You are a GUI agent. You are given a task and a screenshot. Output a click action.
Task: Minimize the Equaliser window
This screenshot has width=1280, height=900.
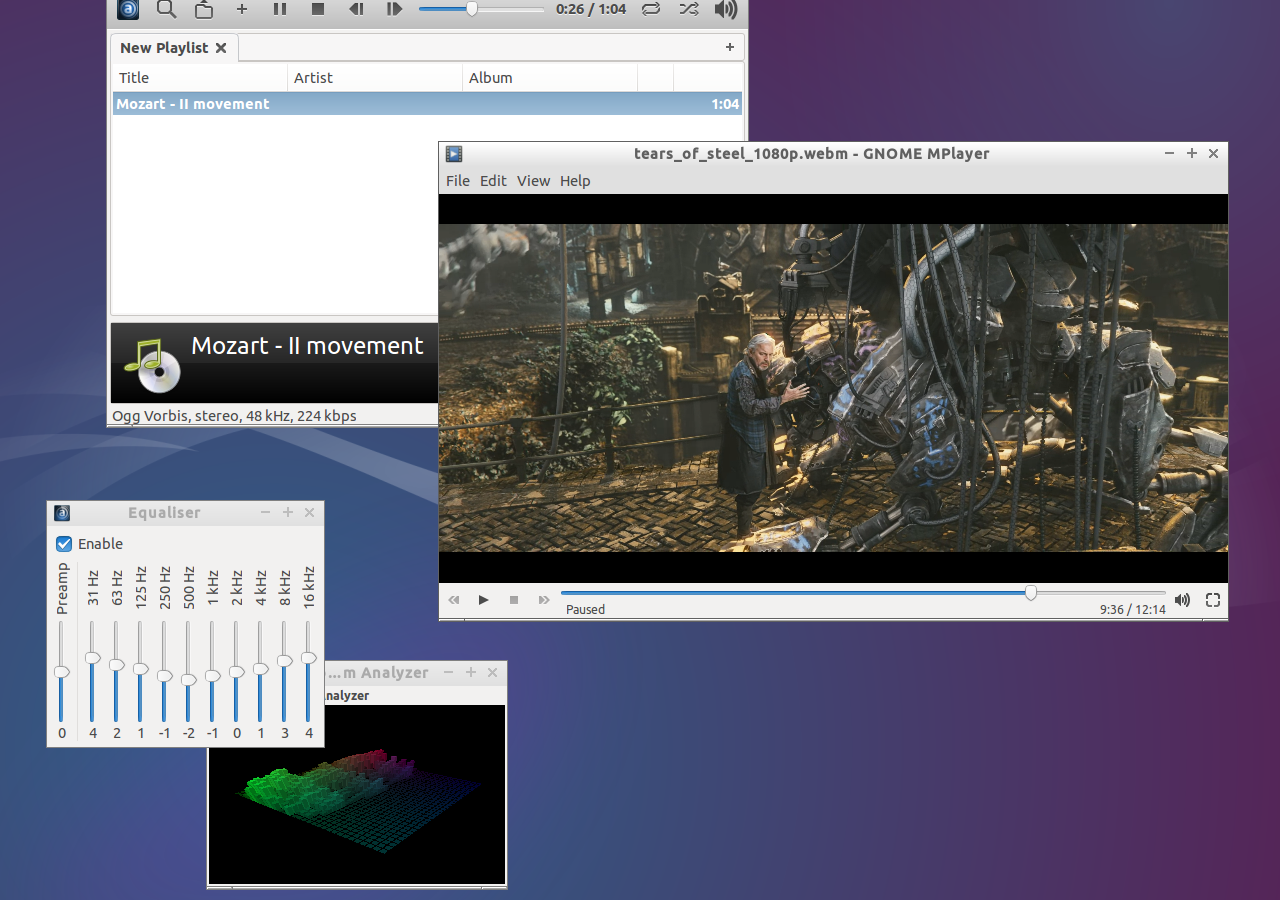click(266, 513)
